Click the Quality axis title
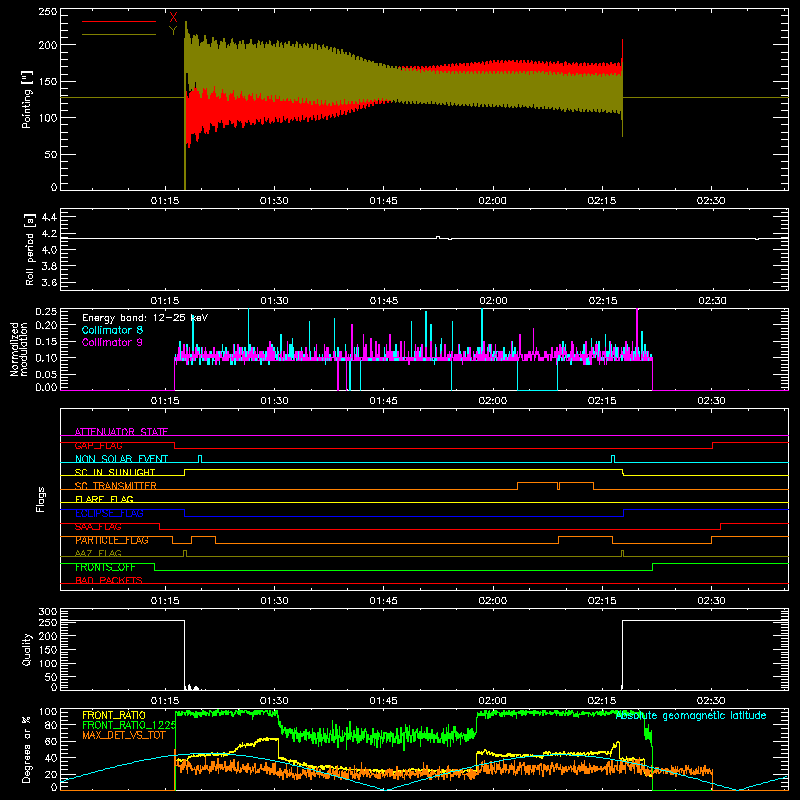The height and width of the screenshot is (800, 800). click(27, 649)
